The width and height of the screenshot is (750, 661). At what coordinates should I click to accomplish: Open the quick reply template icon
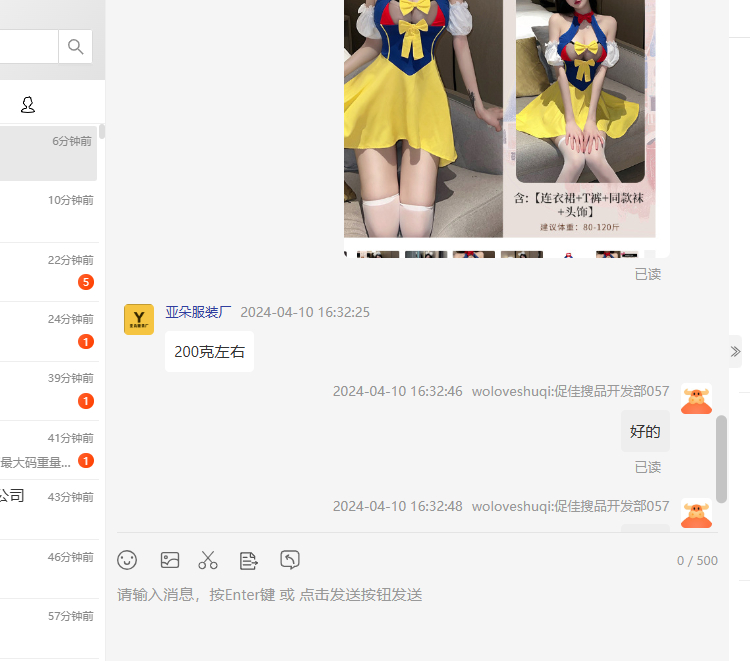click(x=249, y=560)
